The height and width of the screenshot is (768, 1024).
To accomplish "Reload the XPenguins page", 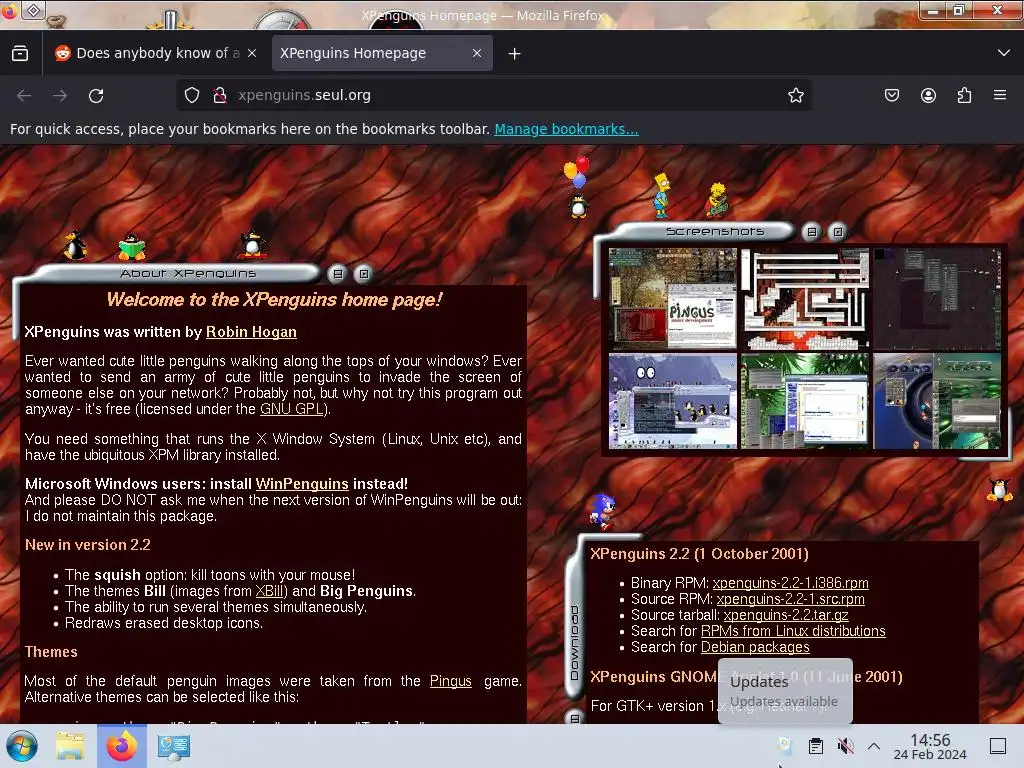I will coord(96,95).
